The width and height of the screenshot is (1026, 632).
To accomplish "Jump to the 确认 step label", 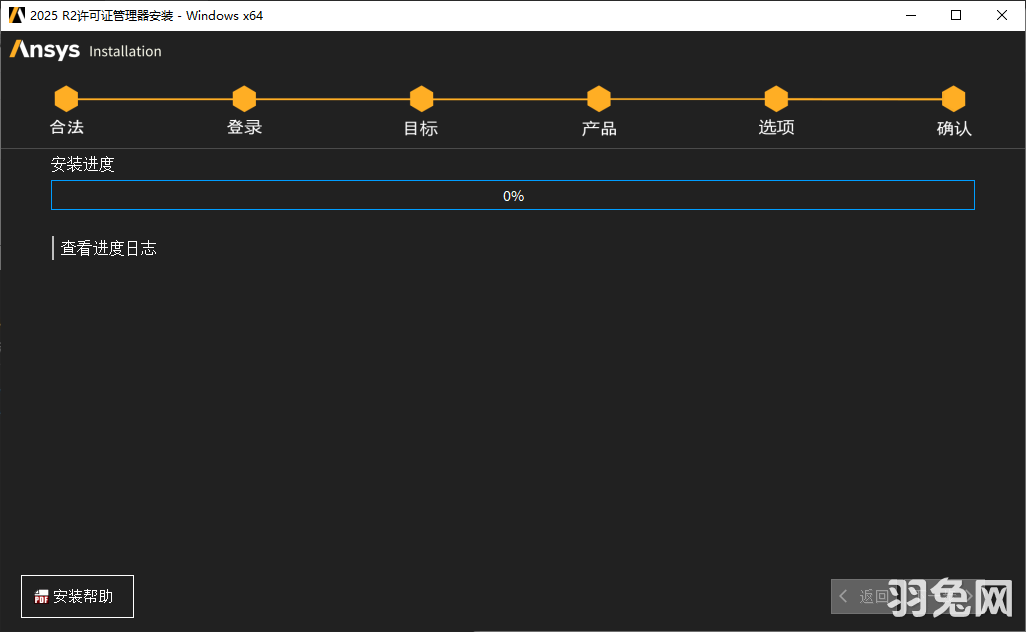I will click(x=953, y=128).
